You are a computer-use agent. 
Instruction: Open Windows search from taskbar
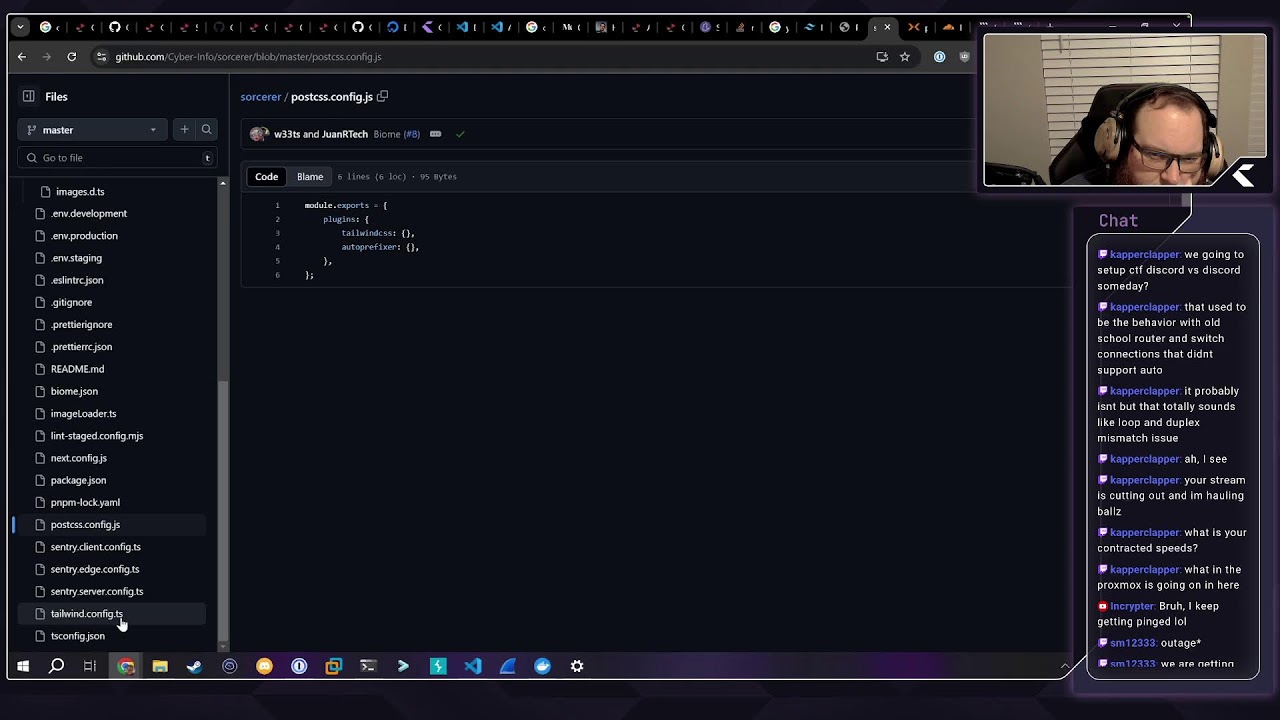pyautogui.click(x=57, y=666)
